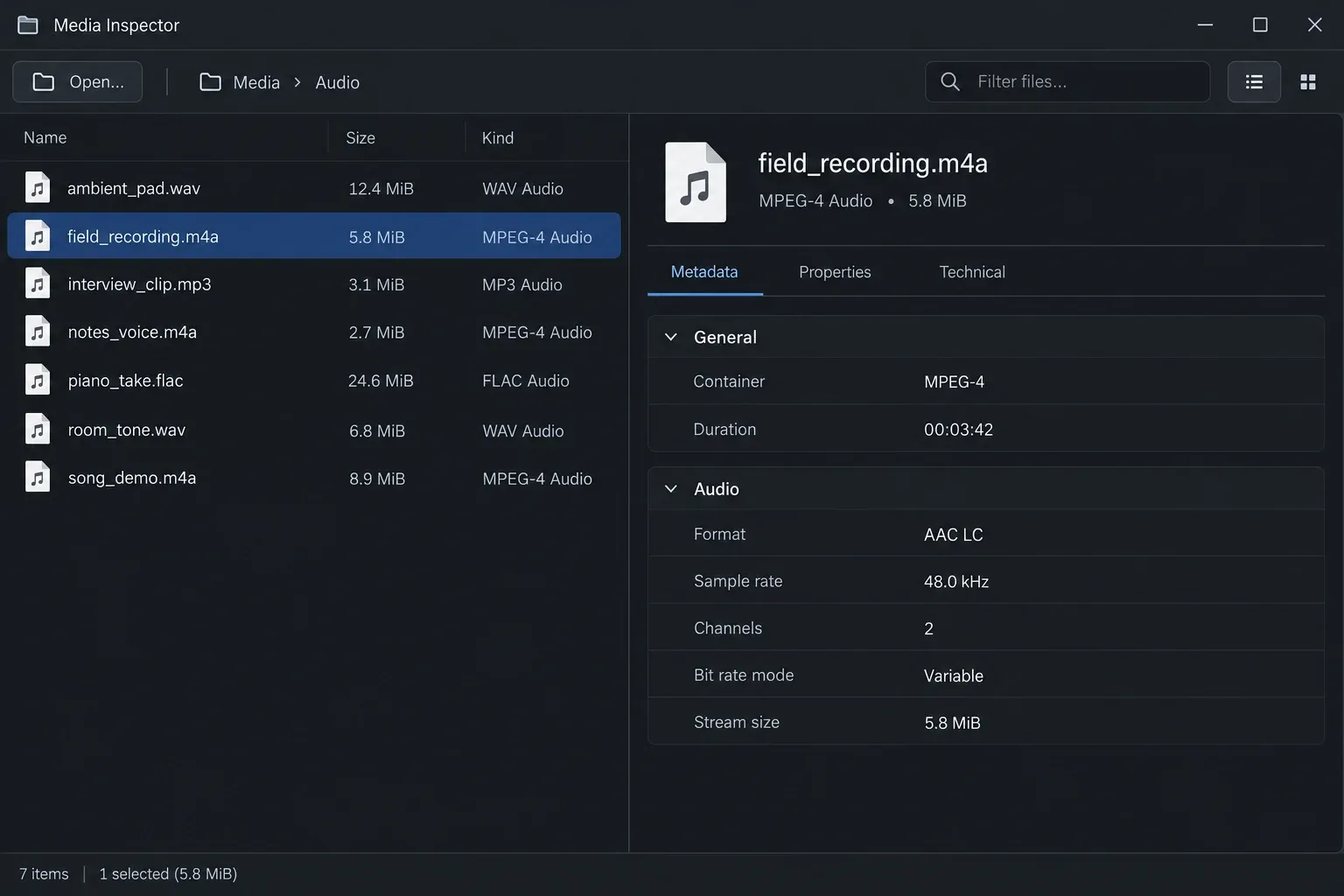The width and height of the screenshot is (1344, 896).
Task: Maximize the Media Inspector window
Action: point(1260,24)
